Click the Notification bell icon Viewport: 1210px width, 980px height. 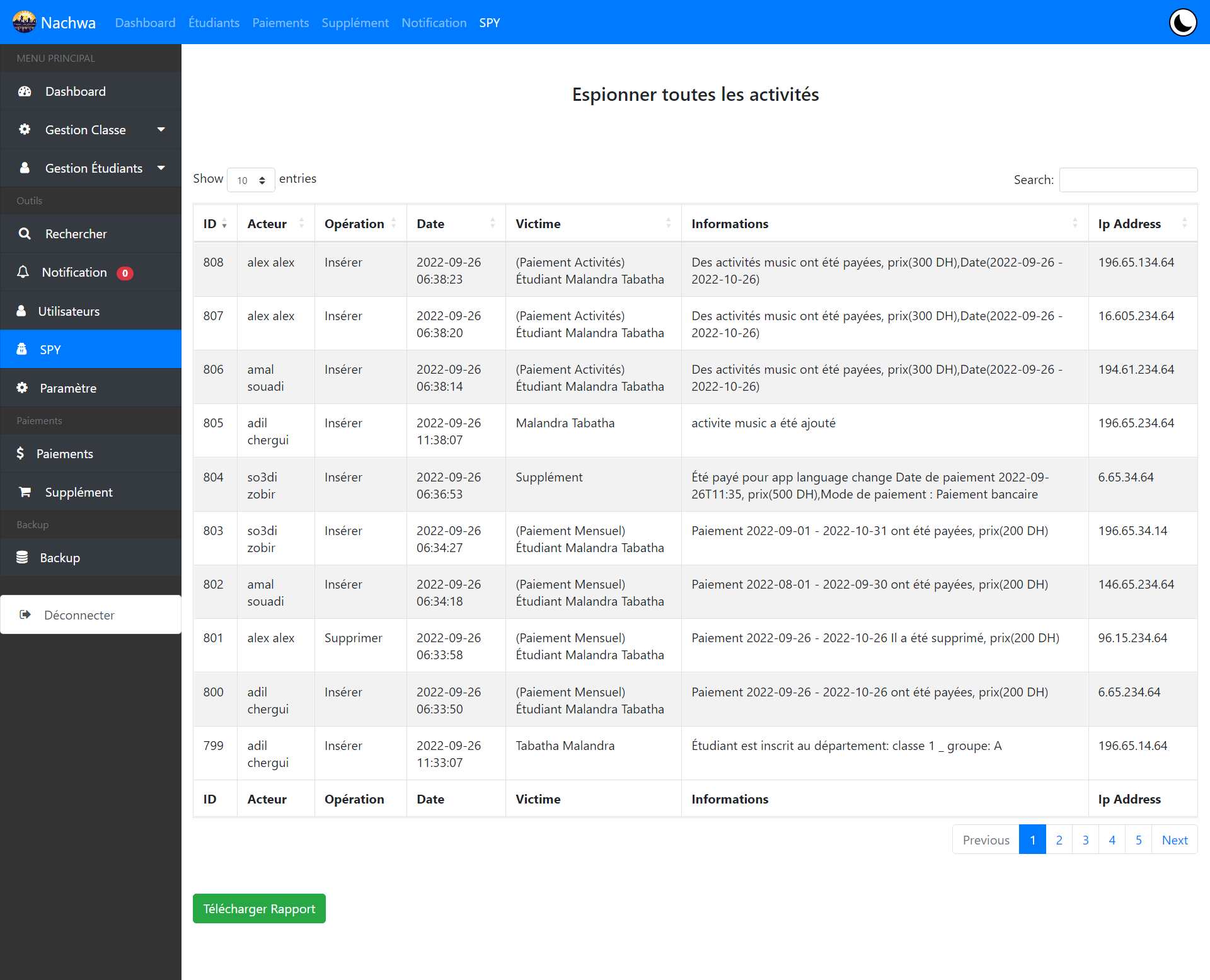pos(23,272)
